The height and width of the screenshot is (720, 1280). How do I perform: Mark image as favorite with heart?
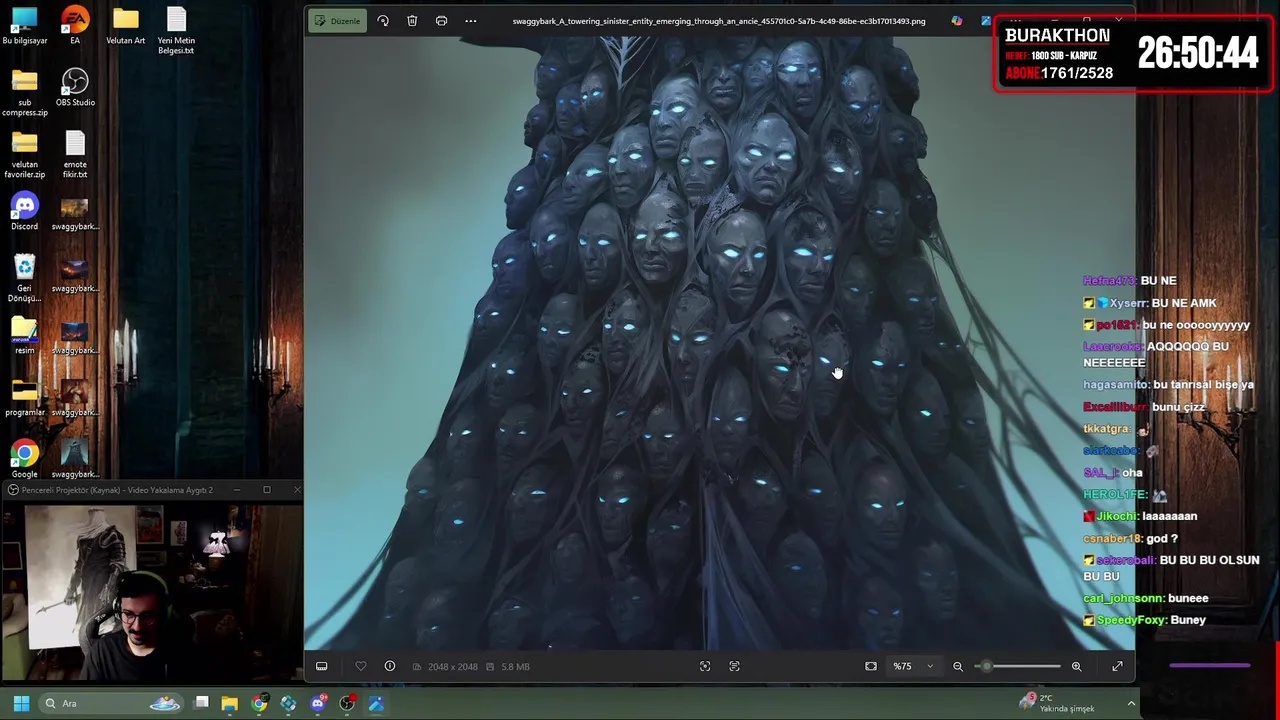(361, 666)
